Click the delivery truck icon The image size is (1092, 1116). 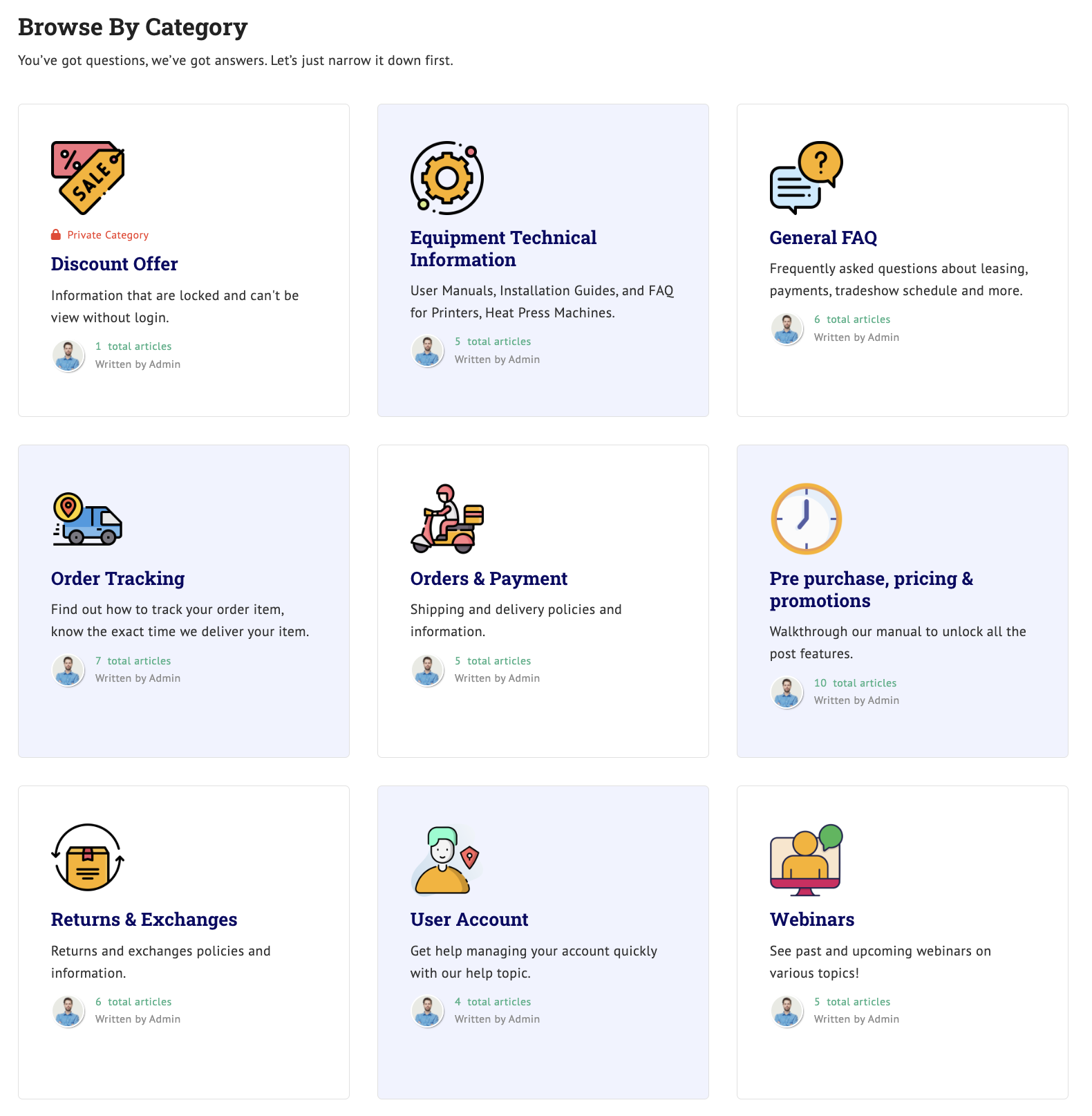(88, 519)
